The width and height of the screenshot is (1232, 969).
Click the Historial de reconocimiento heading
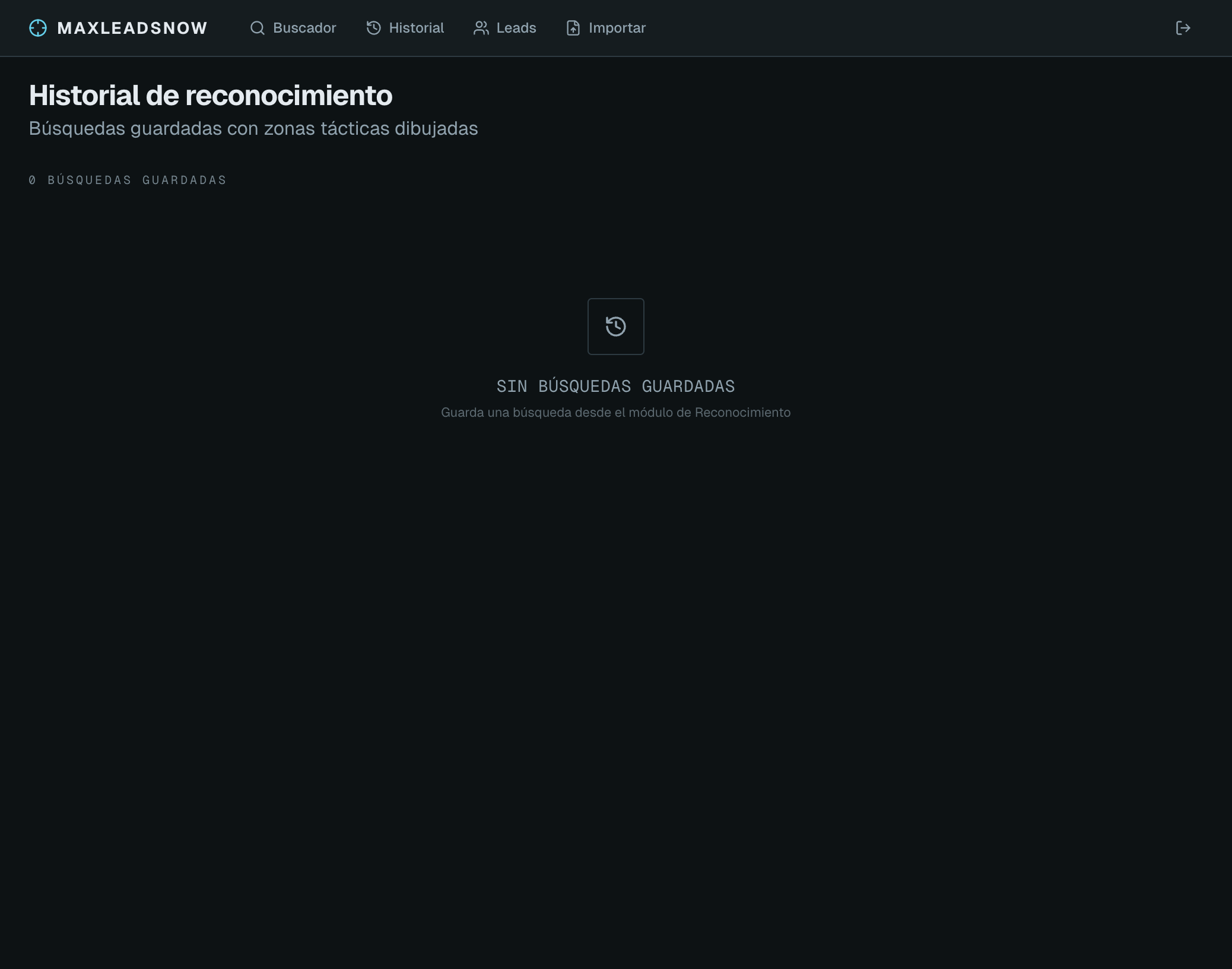[x=210, y=96]
